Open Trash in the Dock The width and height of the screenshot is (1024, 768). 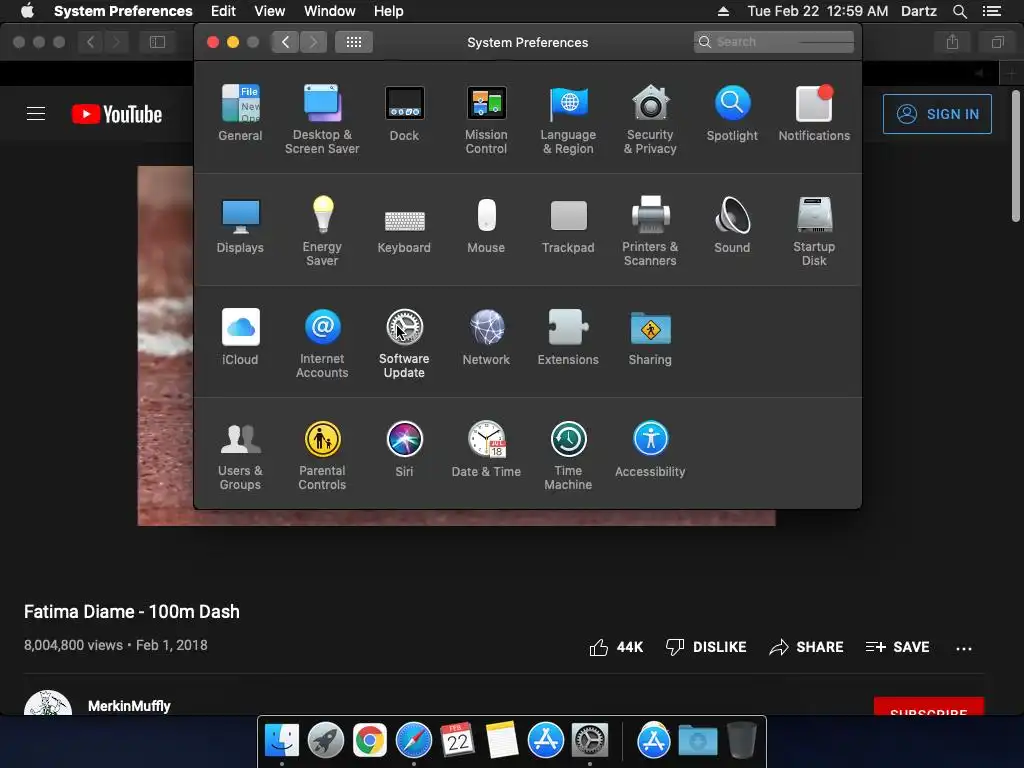coord(741,740)
